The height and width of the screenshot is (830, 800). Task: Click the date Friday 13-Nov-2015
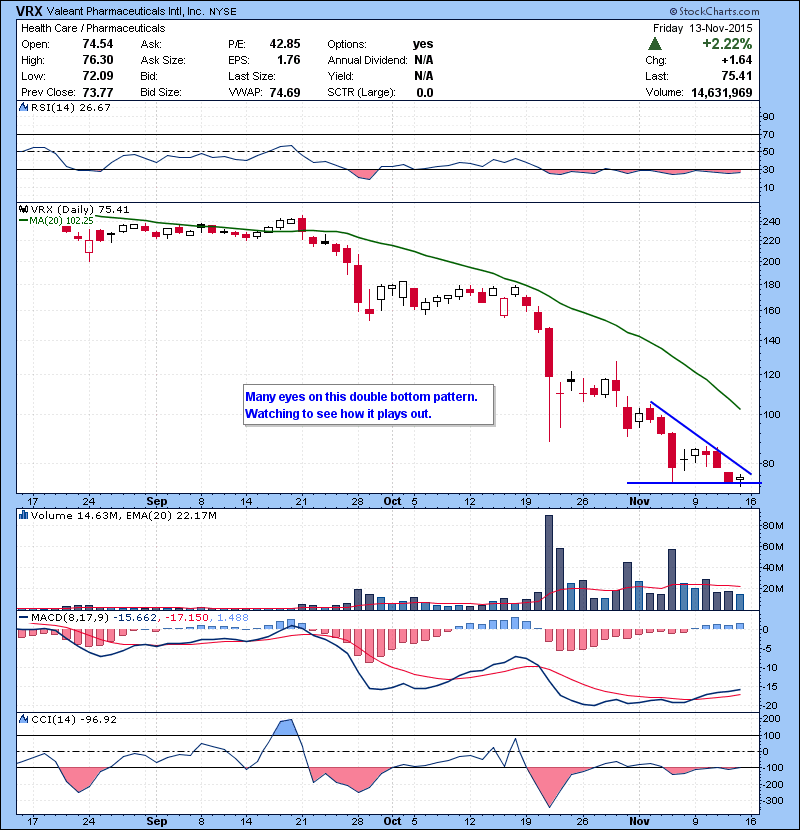click(703, 28)
